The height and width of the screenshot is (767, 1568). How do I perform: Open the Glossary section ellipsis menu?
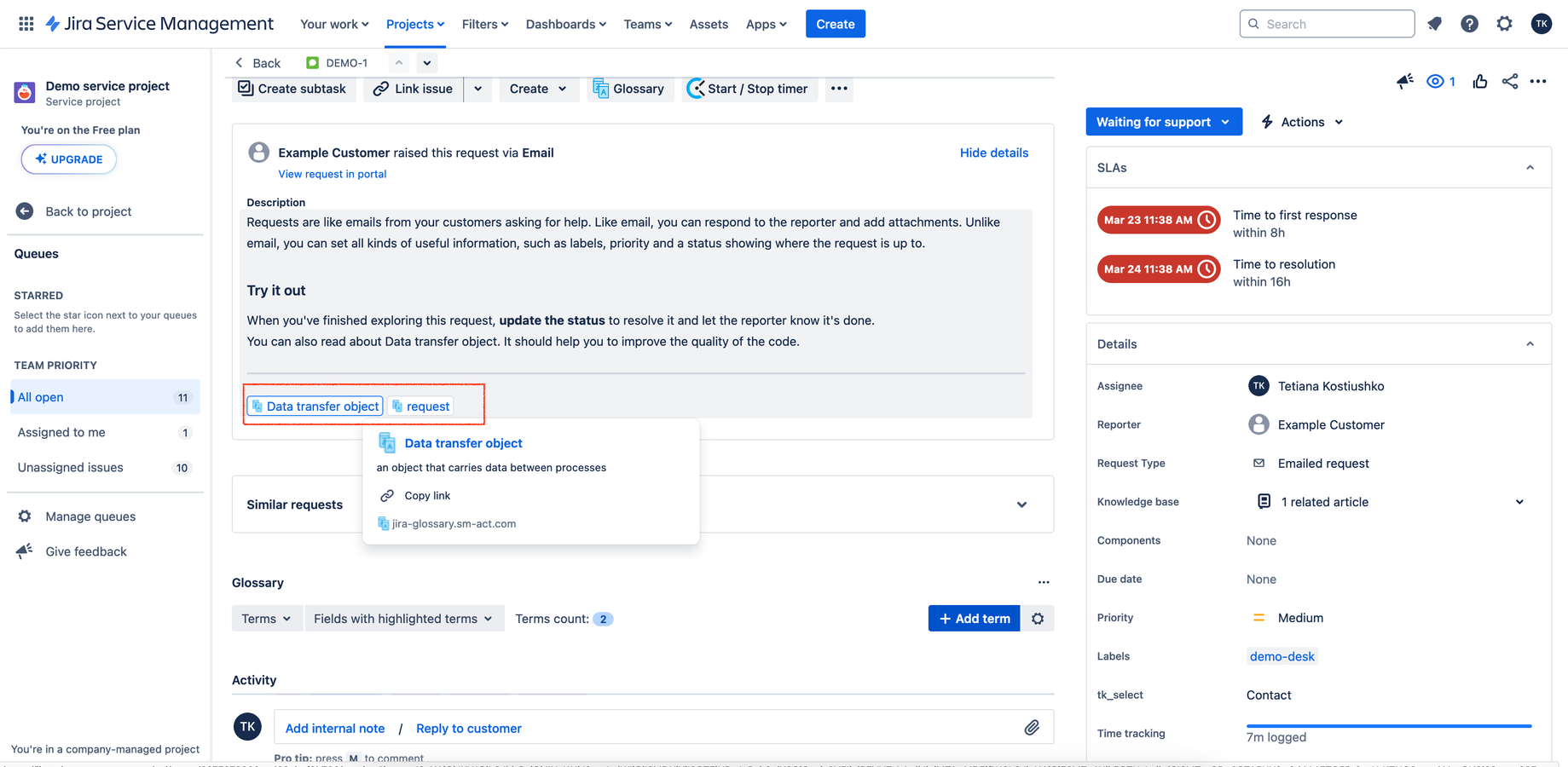pyautogui.click(x=1044, y=582)
